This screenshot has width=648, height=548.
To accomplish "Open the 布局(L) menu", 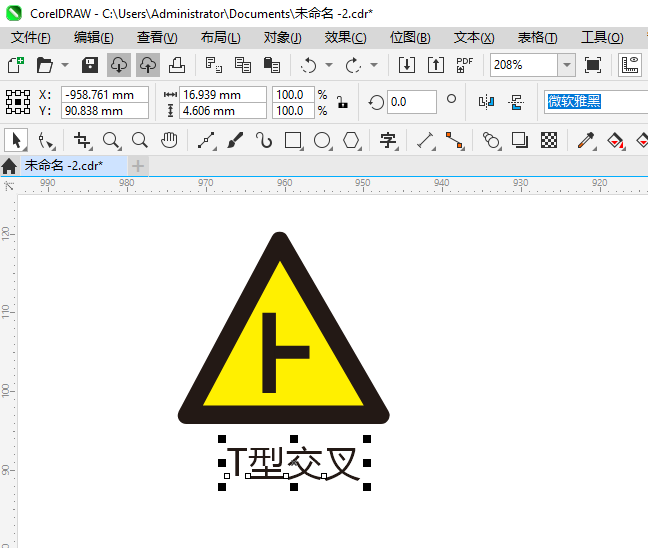I will click(220, 38).
